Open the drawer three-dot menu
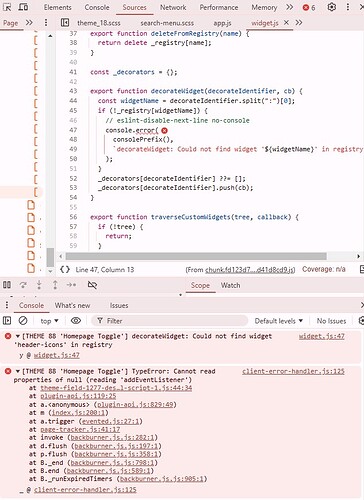 click(x=7, y=305)
